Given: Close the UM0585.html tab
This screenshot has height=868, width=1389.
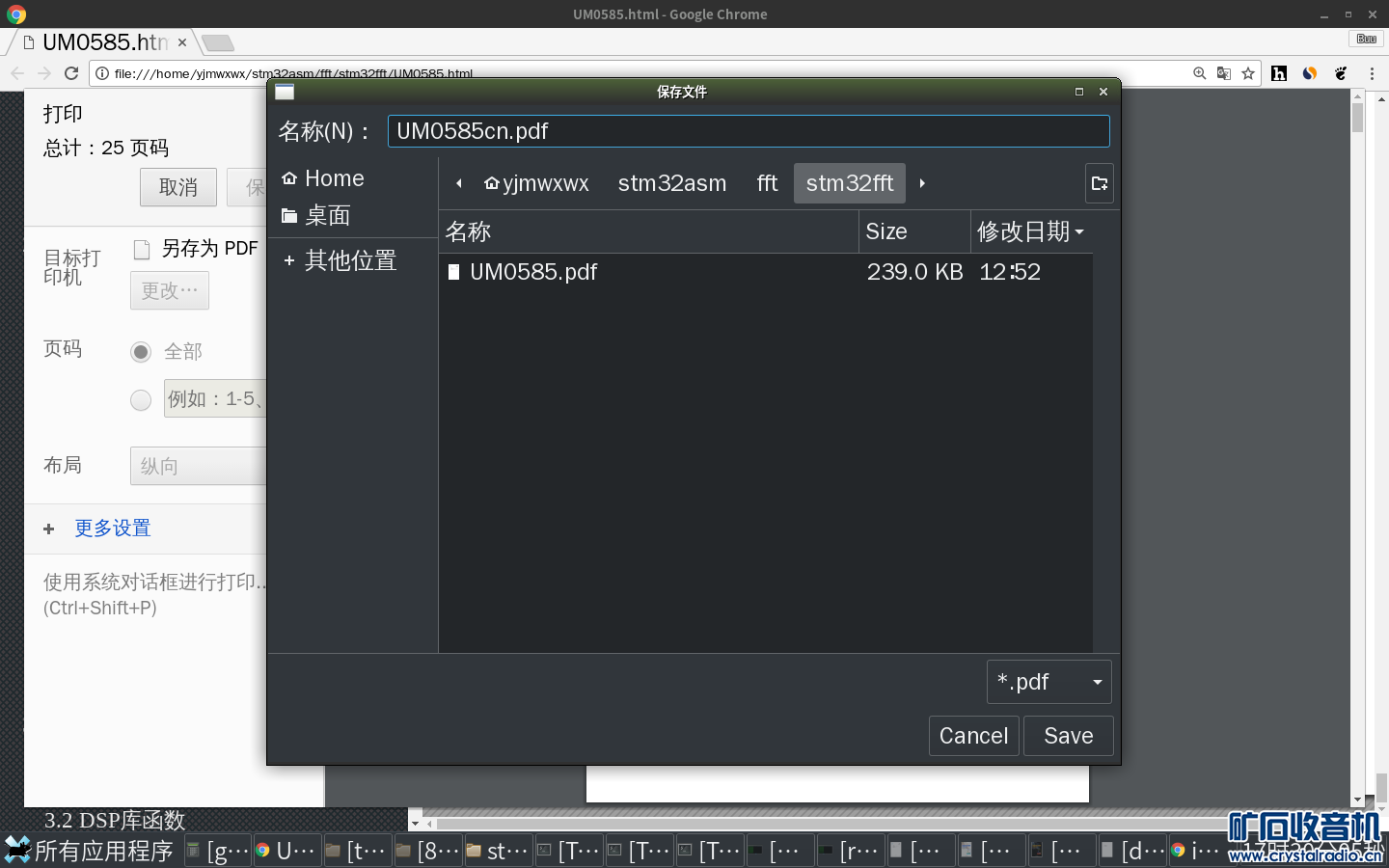Looking at the screenshot, I should click(182, 42).
